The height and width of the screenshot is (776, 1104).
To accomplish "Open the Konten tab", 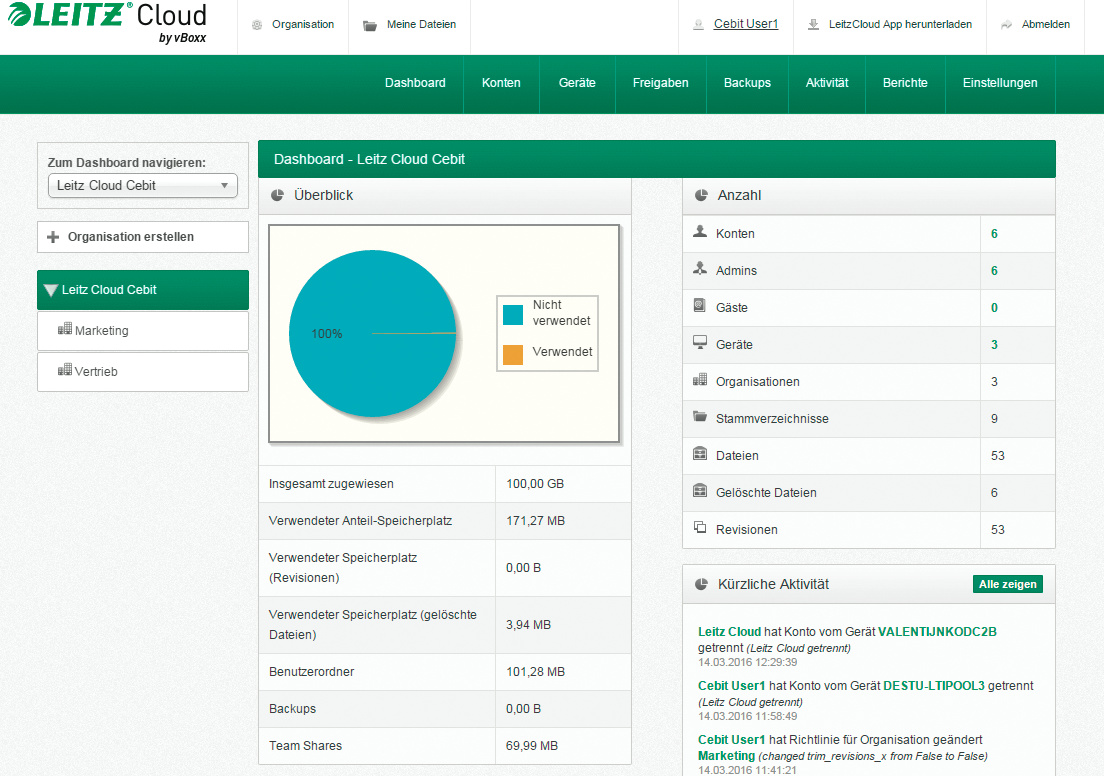I will (501, 83).
